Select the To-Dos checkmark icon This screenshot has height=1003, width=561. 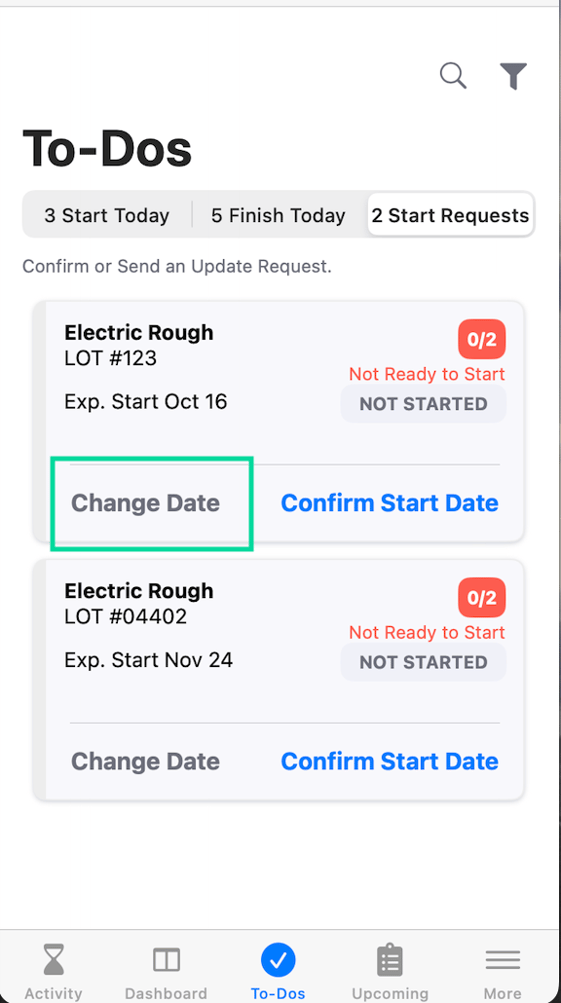click(x=278, y=960)
